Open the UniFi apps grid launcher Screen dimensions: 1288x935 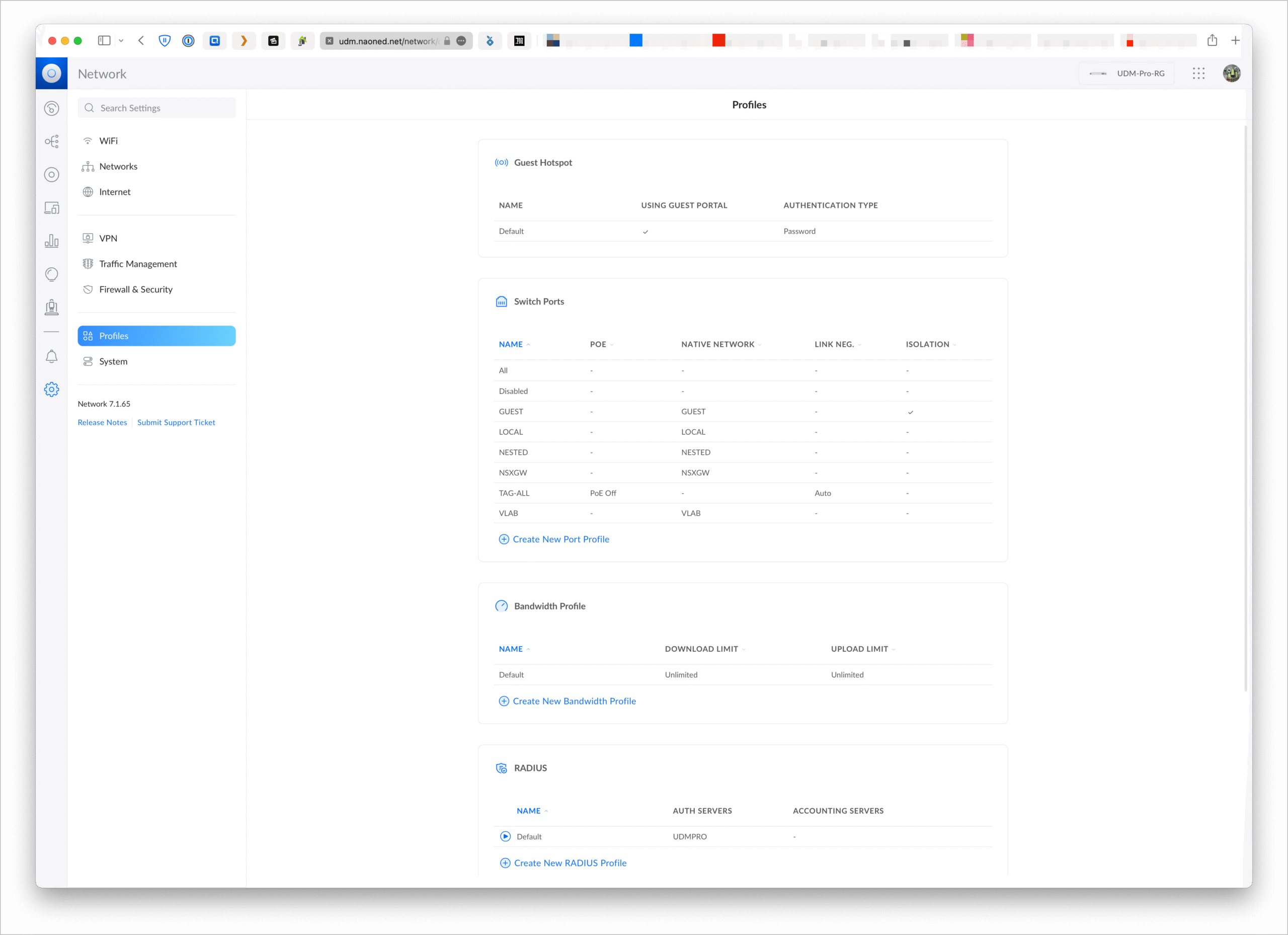point(1198,73)
